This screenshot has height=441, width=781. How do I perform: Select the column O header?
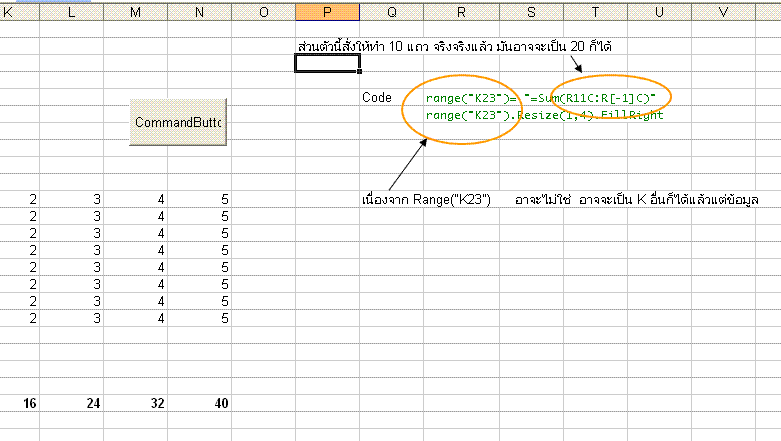[x=263, y=10]
